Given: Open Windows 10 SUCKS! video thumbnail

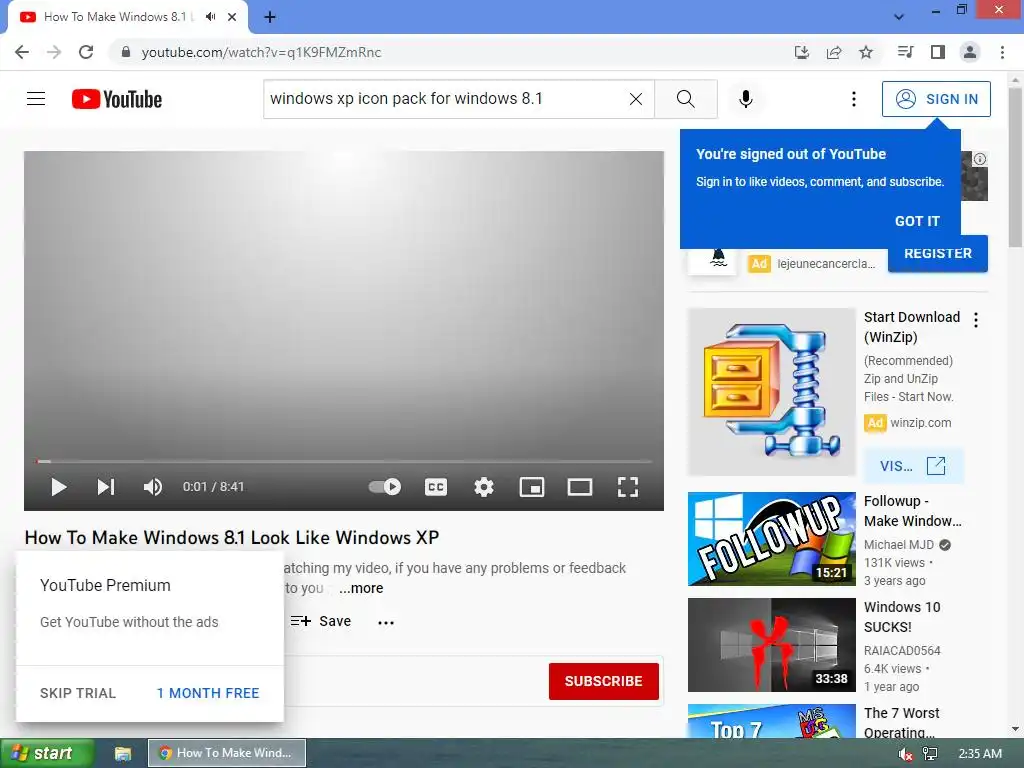Looking at the screenshot, I should 771,645.
